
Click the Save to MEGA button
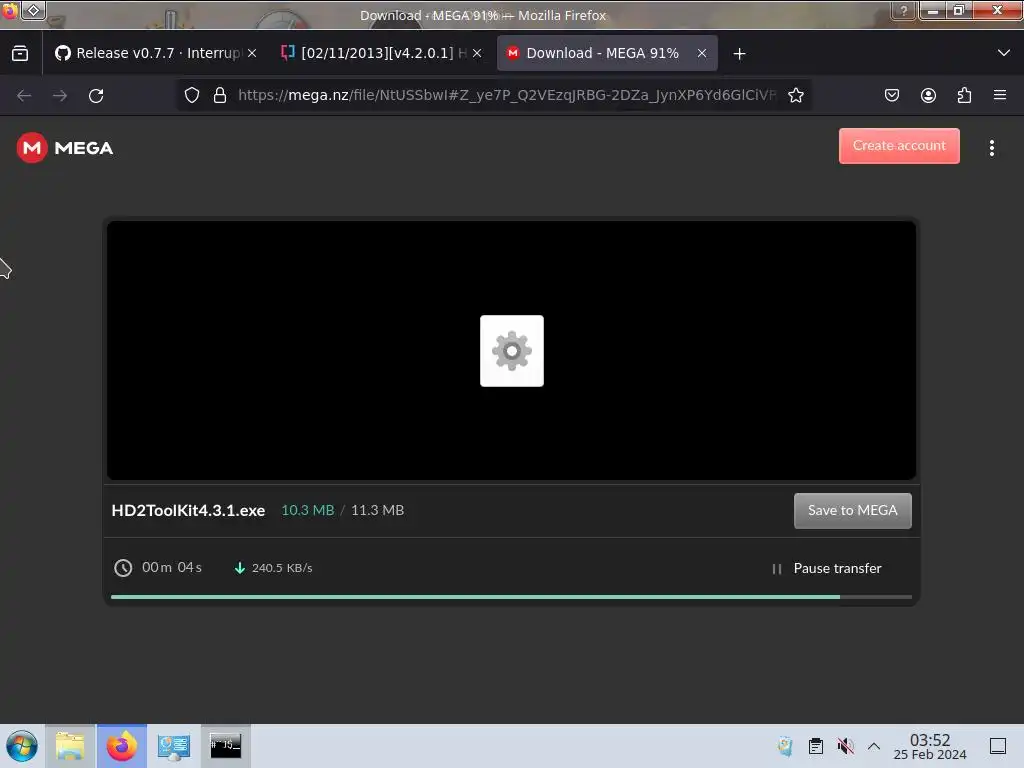pyautogui.click(x=852, y=511)
